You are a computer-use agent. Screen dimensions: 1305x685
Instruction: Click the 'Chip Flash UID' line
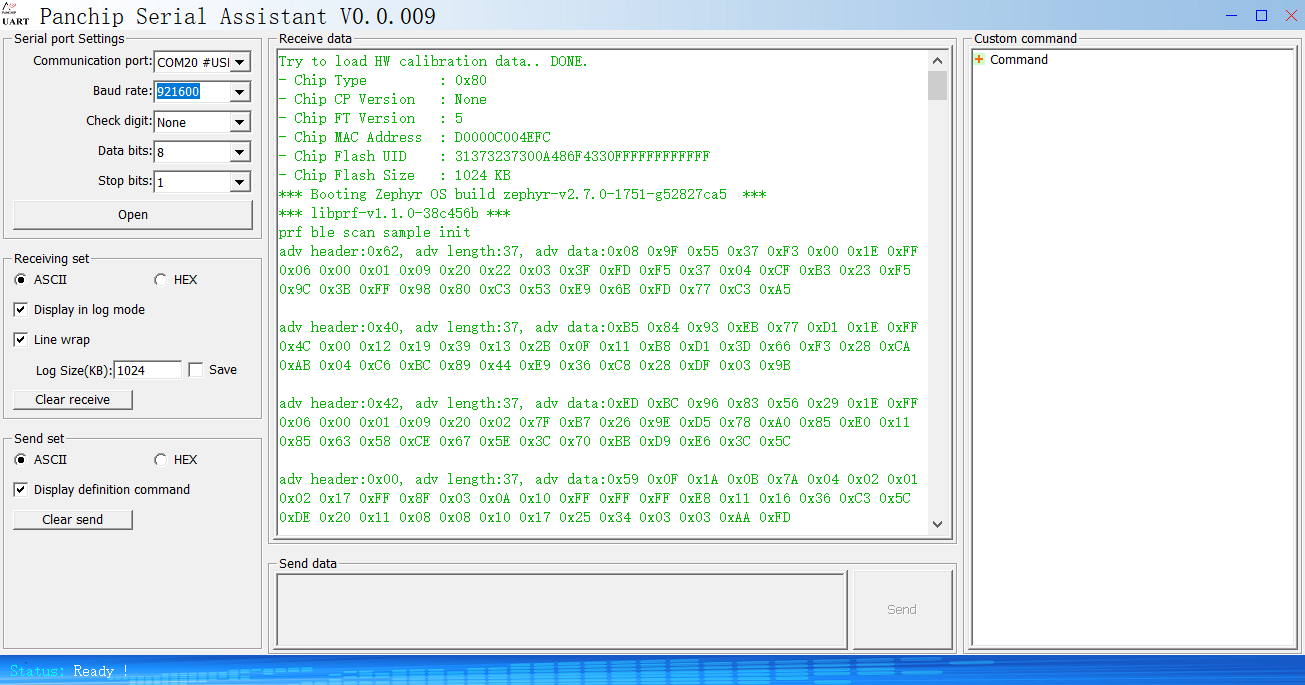tap(495, 156)
